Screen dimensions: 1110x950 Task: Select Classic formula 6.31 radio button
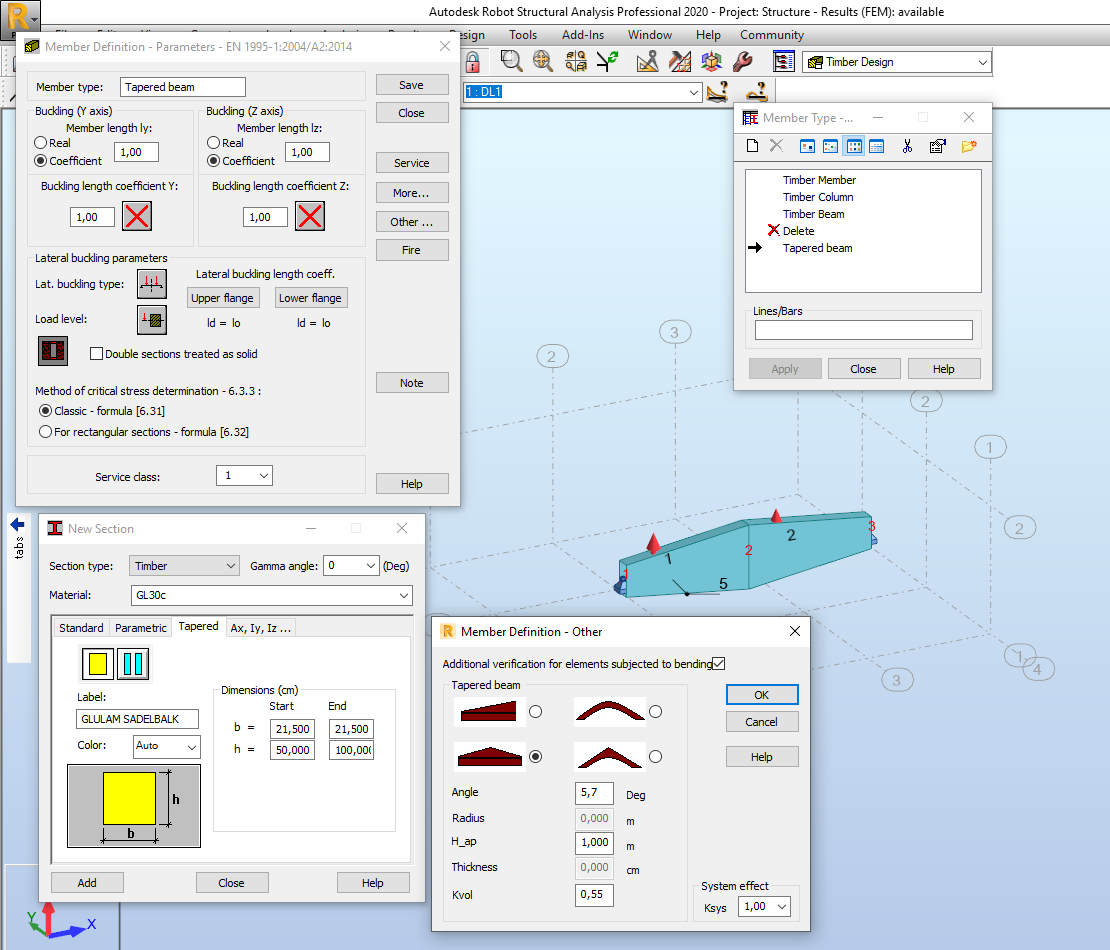click(46, 411)
